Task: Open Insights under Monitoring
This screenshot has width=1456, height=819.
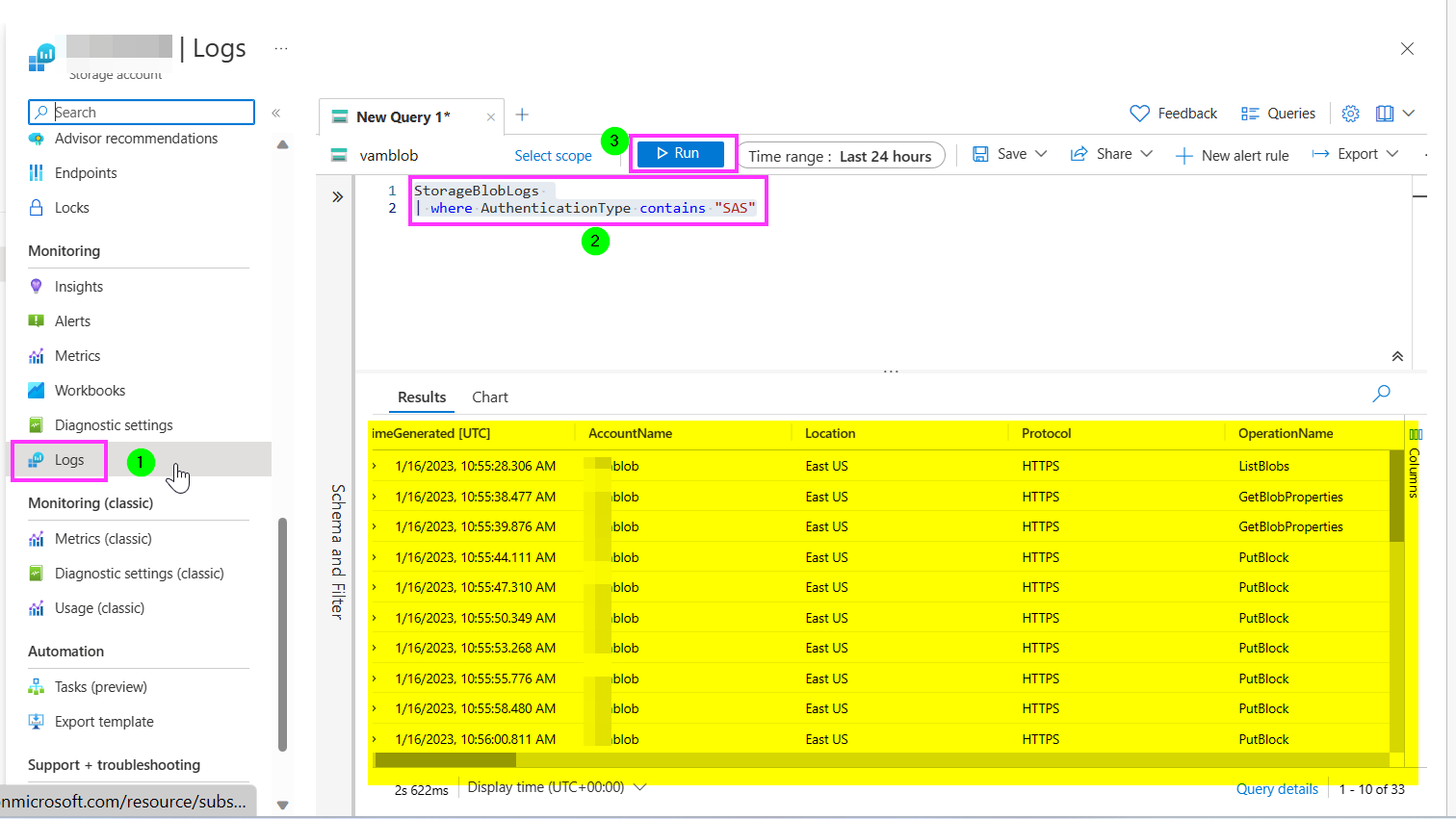Action: [78, 287]
